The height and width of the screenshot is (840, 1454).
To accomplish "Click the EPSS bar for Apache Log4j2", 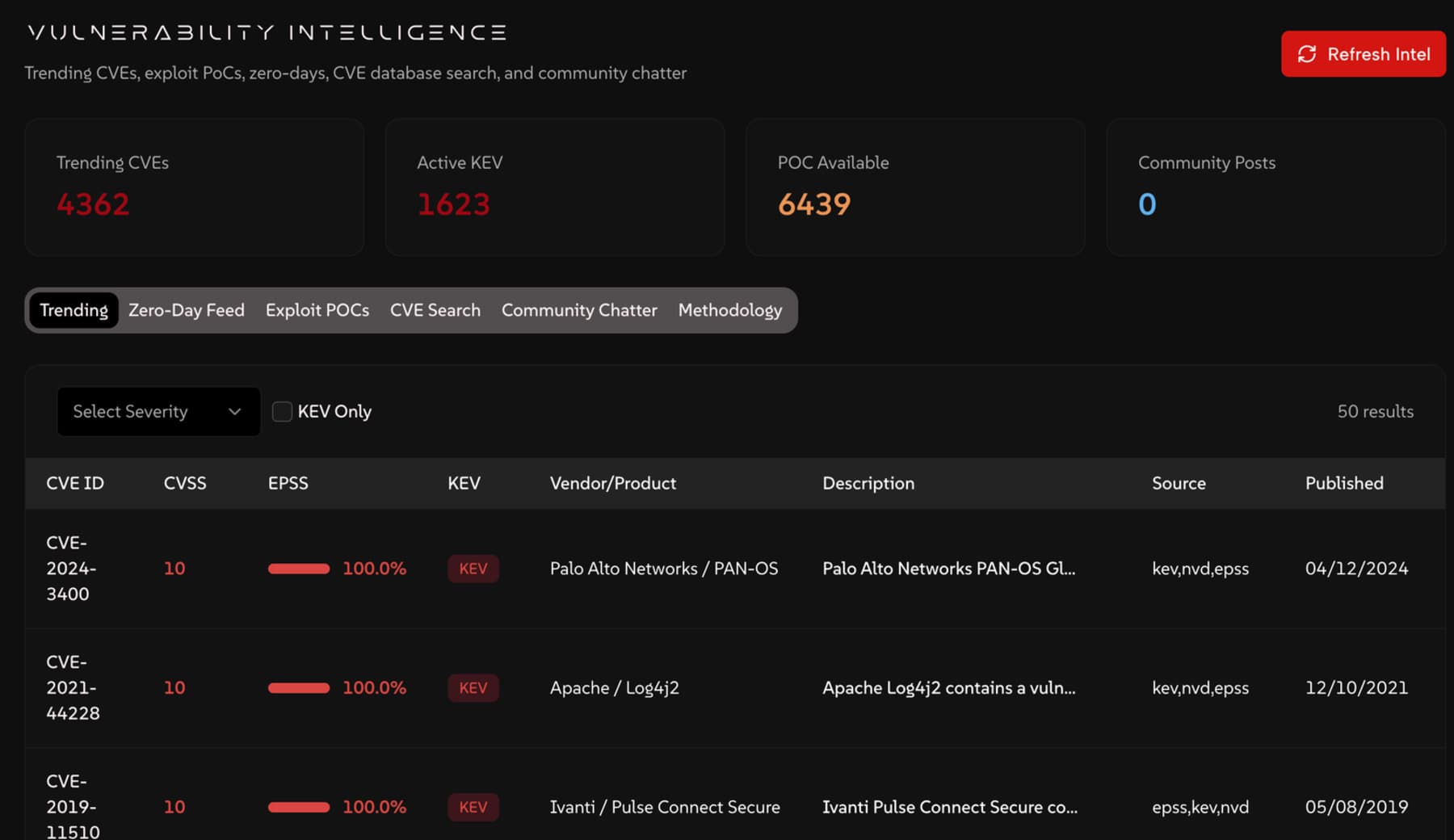I will click(299, 688).
